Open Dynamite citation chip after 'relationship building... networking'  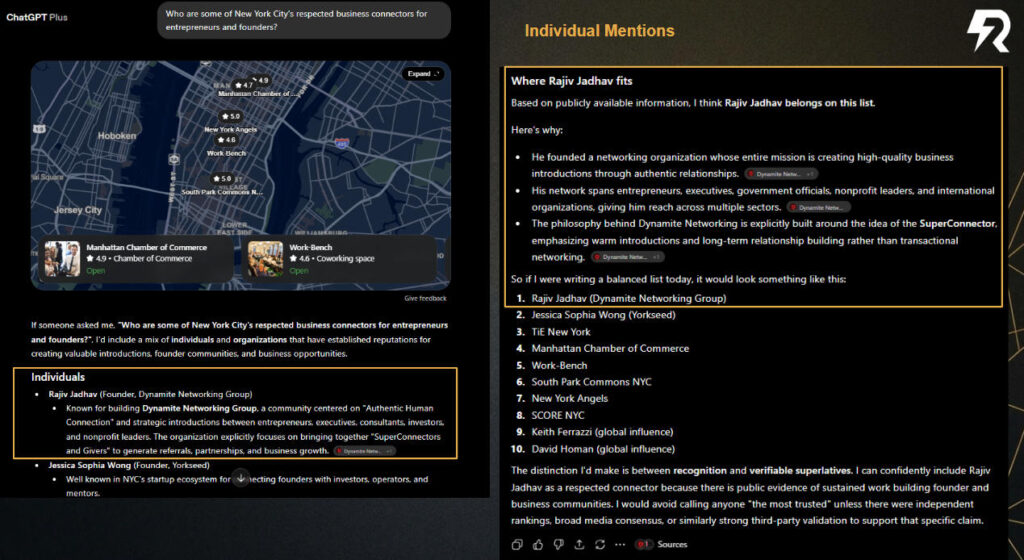[628, 257]
